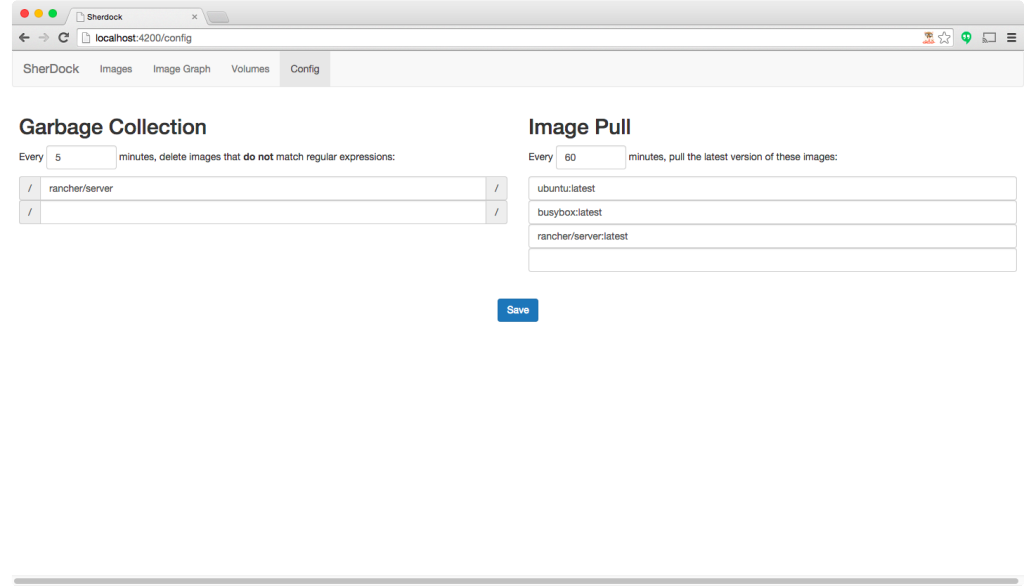The image size is (1024, 586).
Task: Click the Cast screen icon
Action: (989, 38)
